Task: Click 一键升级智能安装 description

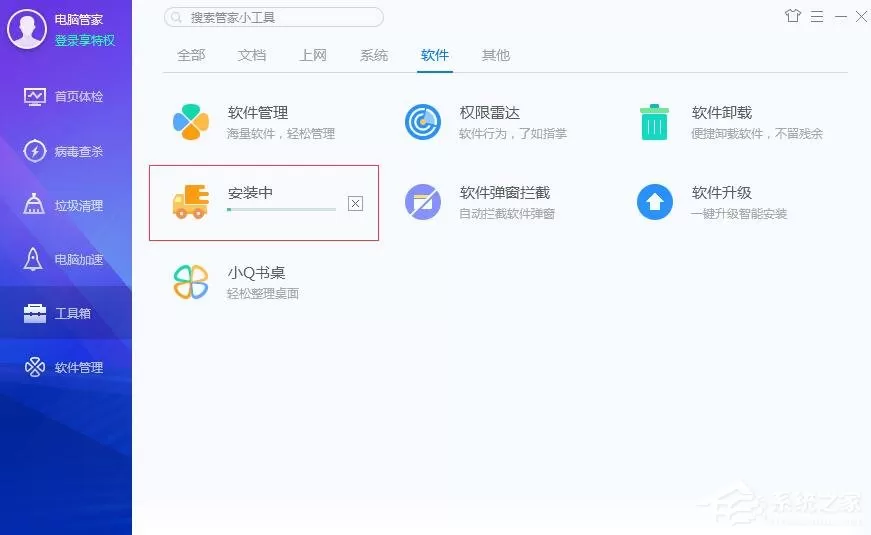Action: [739, 214]
